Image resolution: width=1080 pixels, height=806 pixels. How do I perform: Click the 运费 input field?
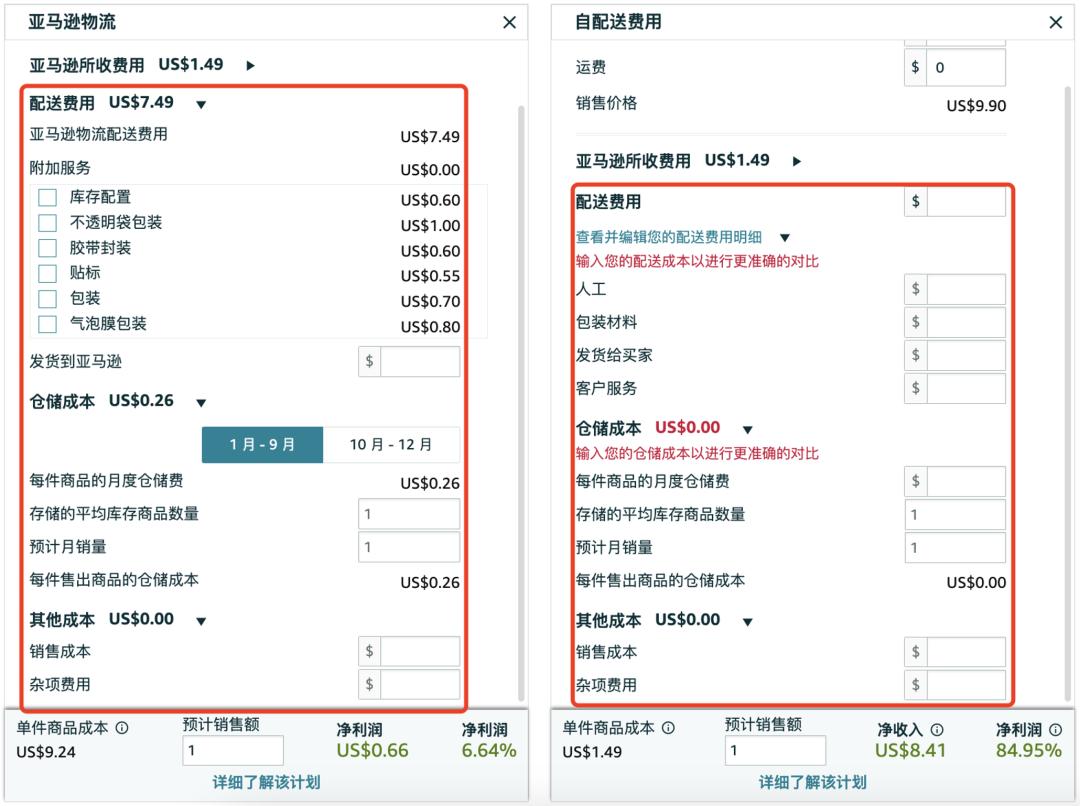[966, 67]
